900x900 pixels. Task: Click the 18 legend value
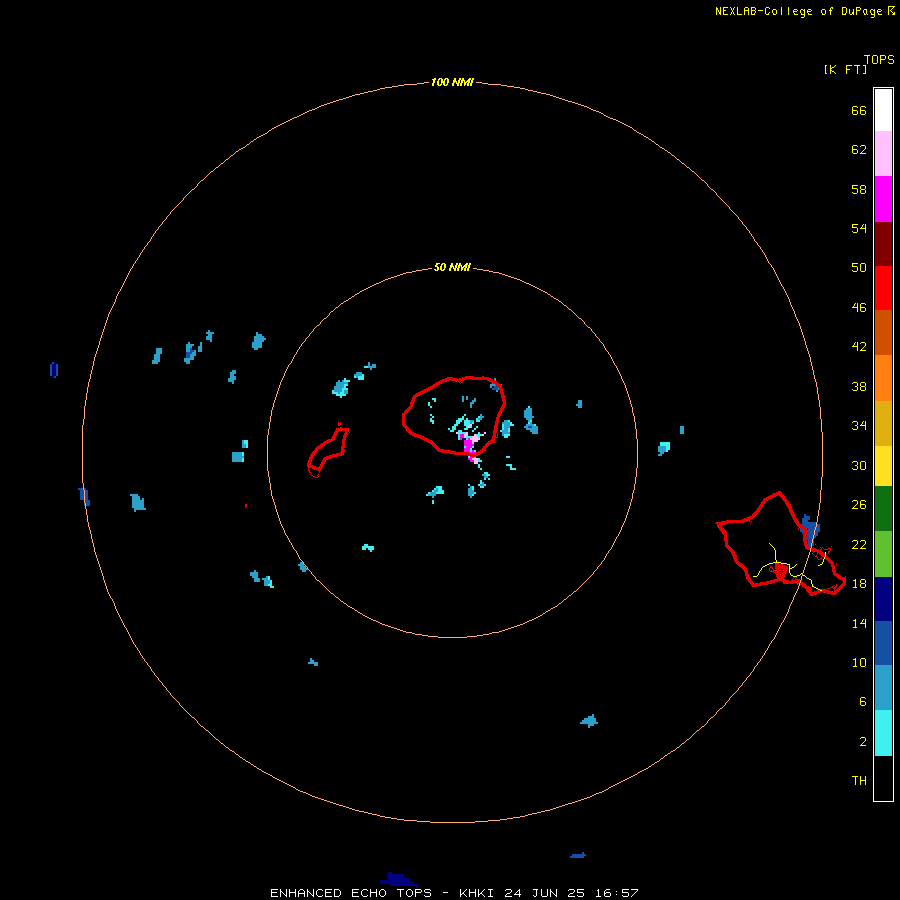point(859,583)
